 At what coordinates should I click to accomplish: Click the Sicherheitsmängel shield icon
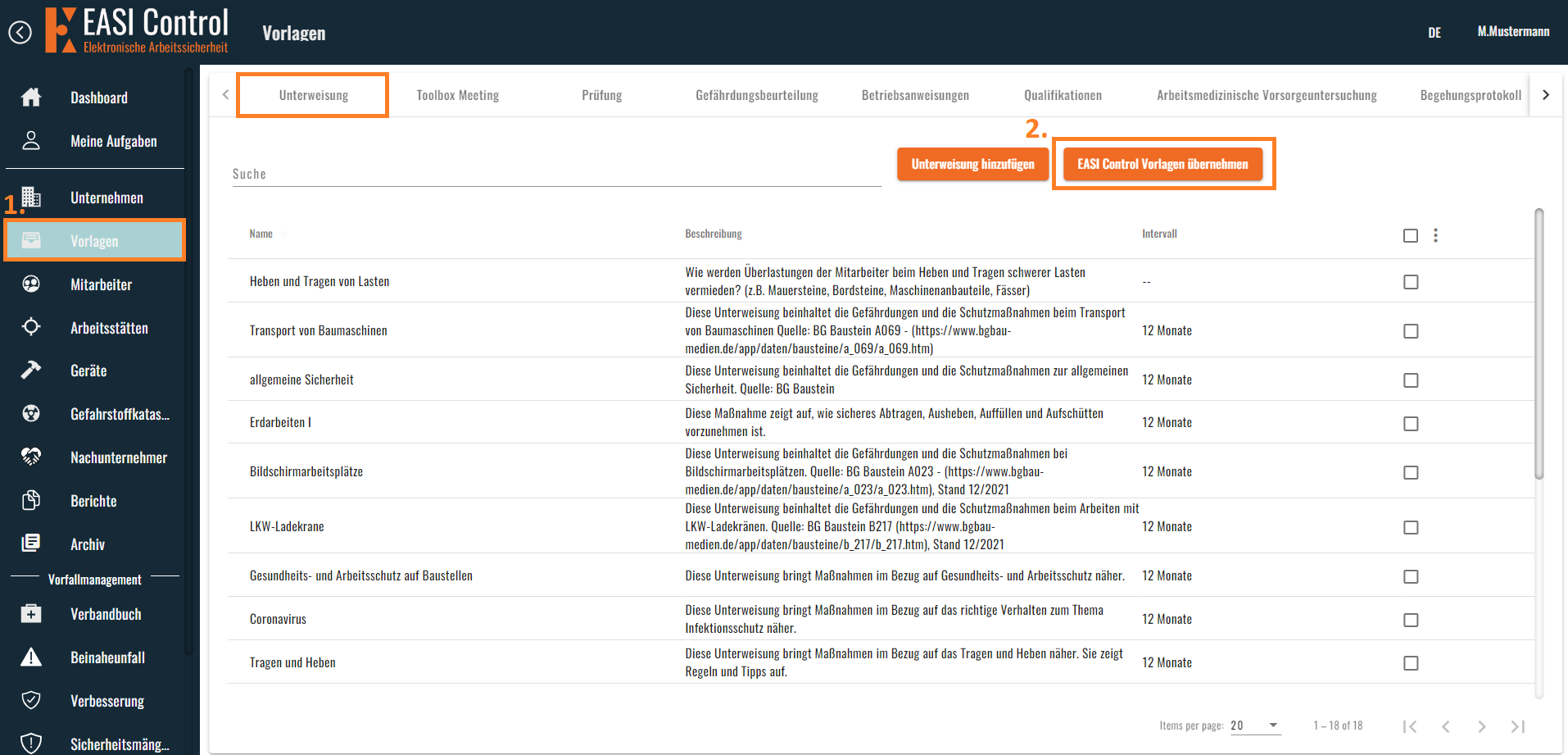[x=31, y=744]
